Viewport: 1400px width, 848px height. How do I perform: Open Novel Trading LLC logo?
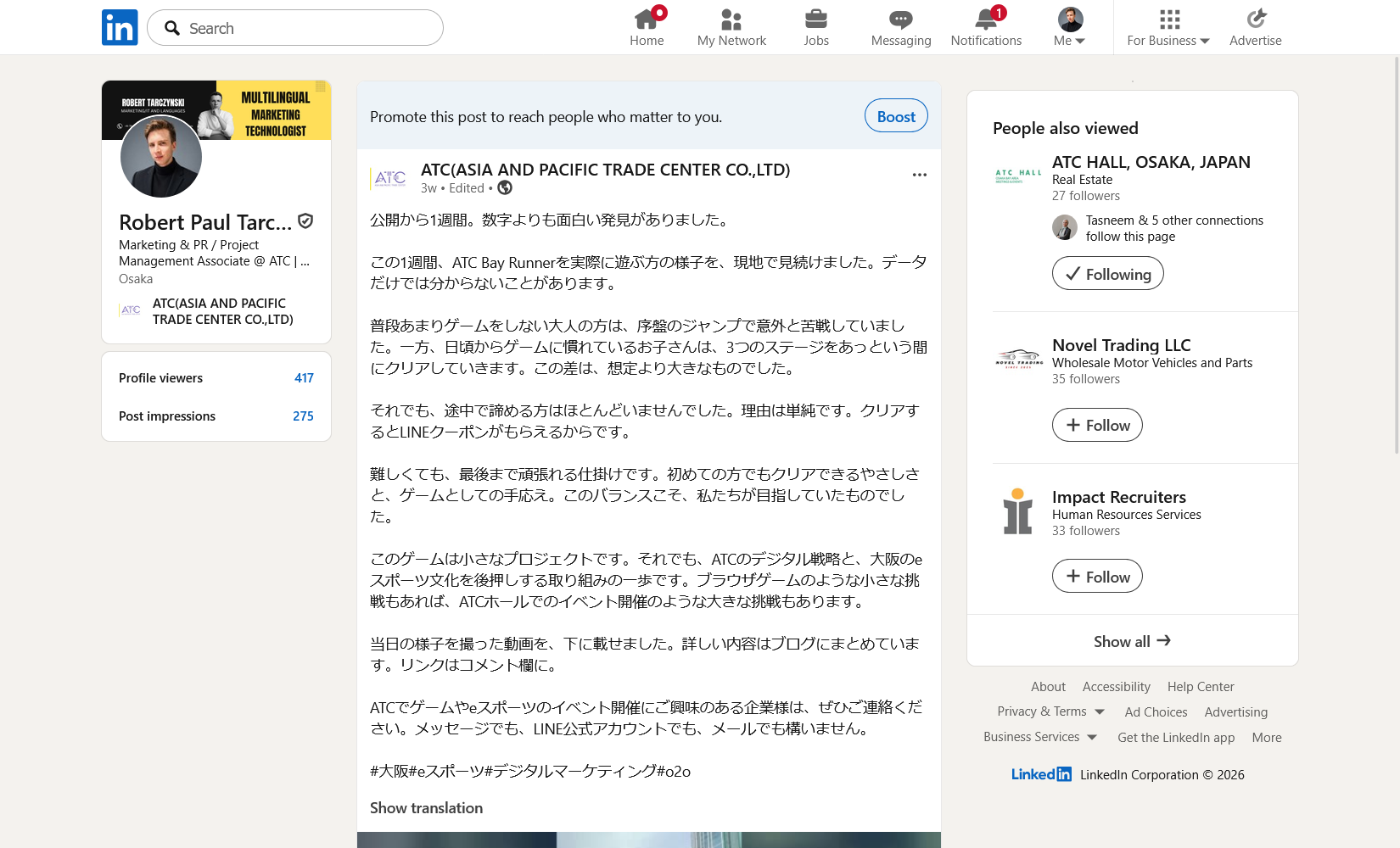(x=1018, y=359)
